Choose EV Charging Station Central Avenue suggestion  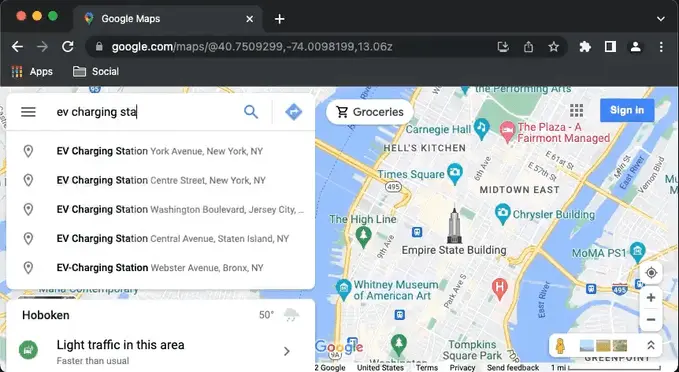coord(160,238)
